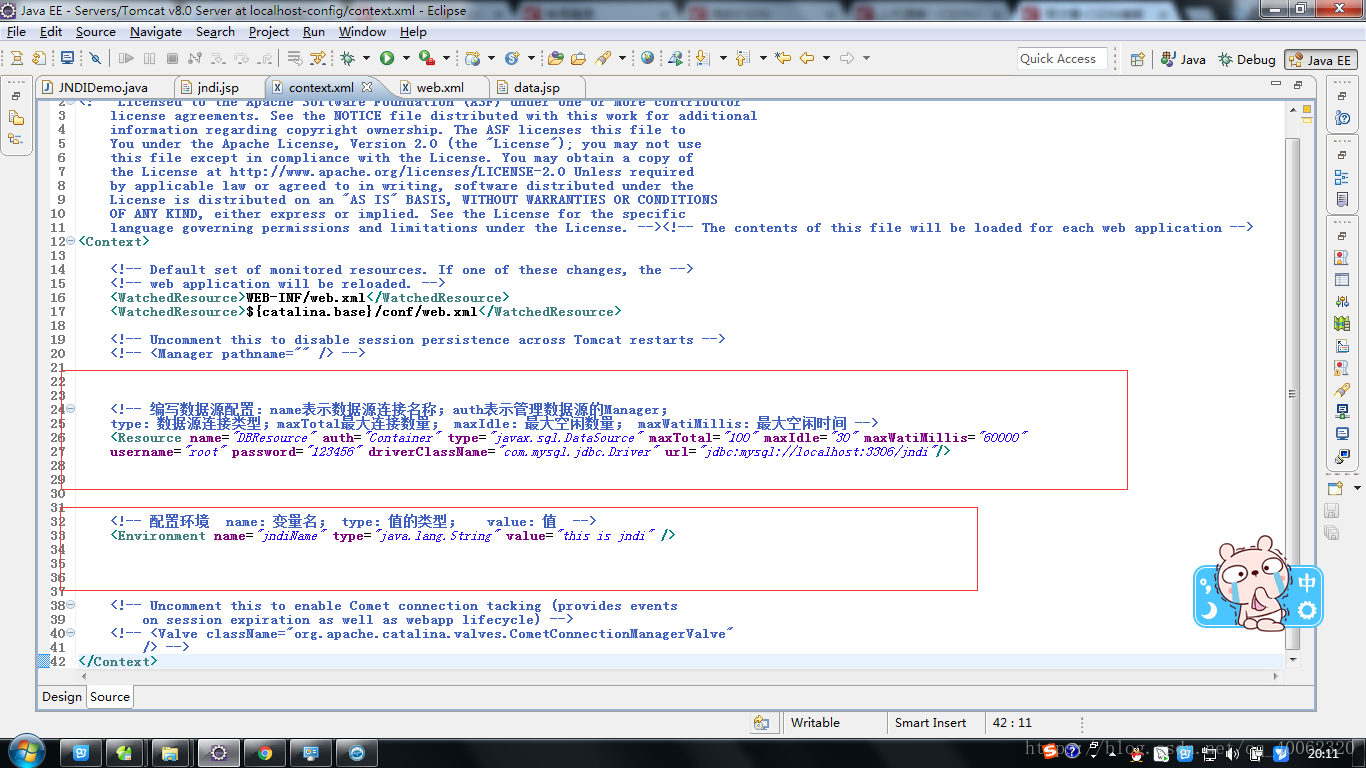The height and width of the screenshot is (768, 1366).
Task: Switch to the Design editor tab
Action: coord(62,697)
